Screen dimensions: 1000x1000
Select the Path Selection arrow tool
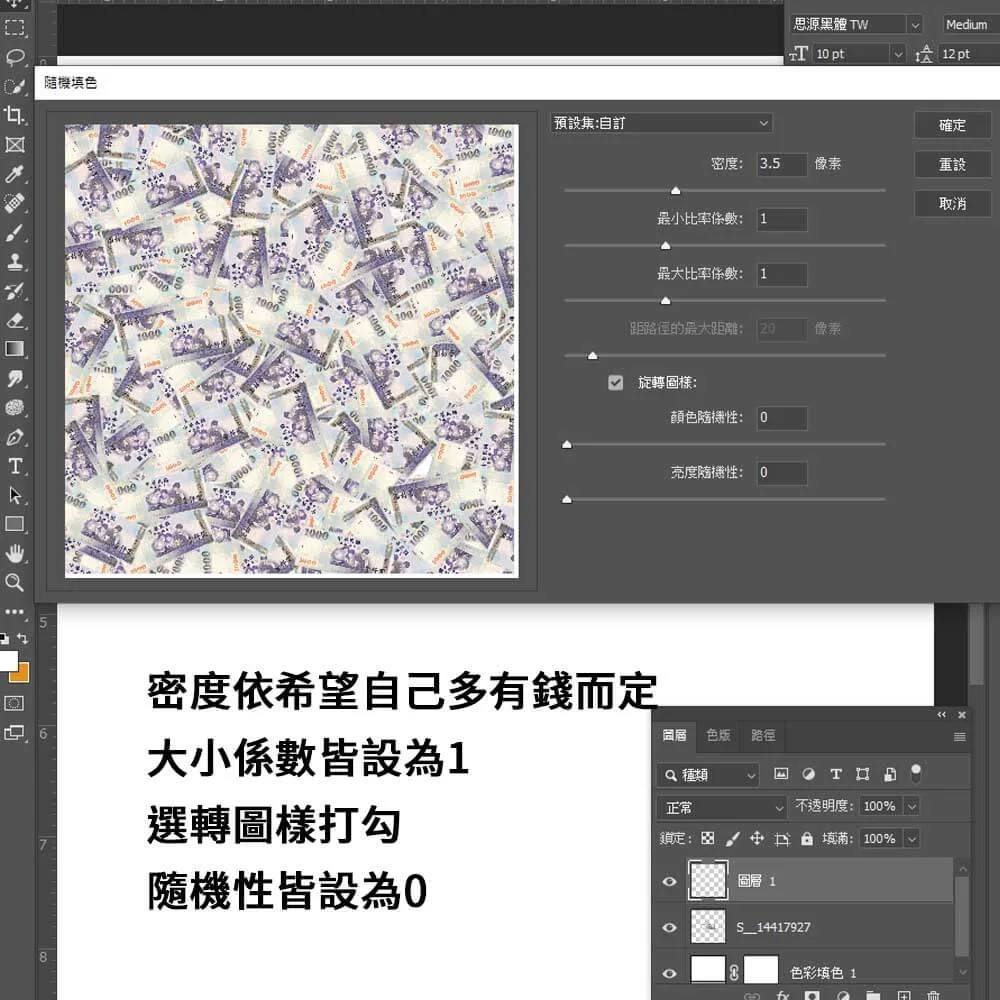(x=15, y=496)
